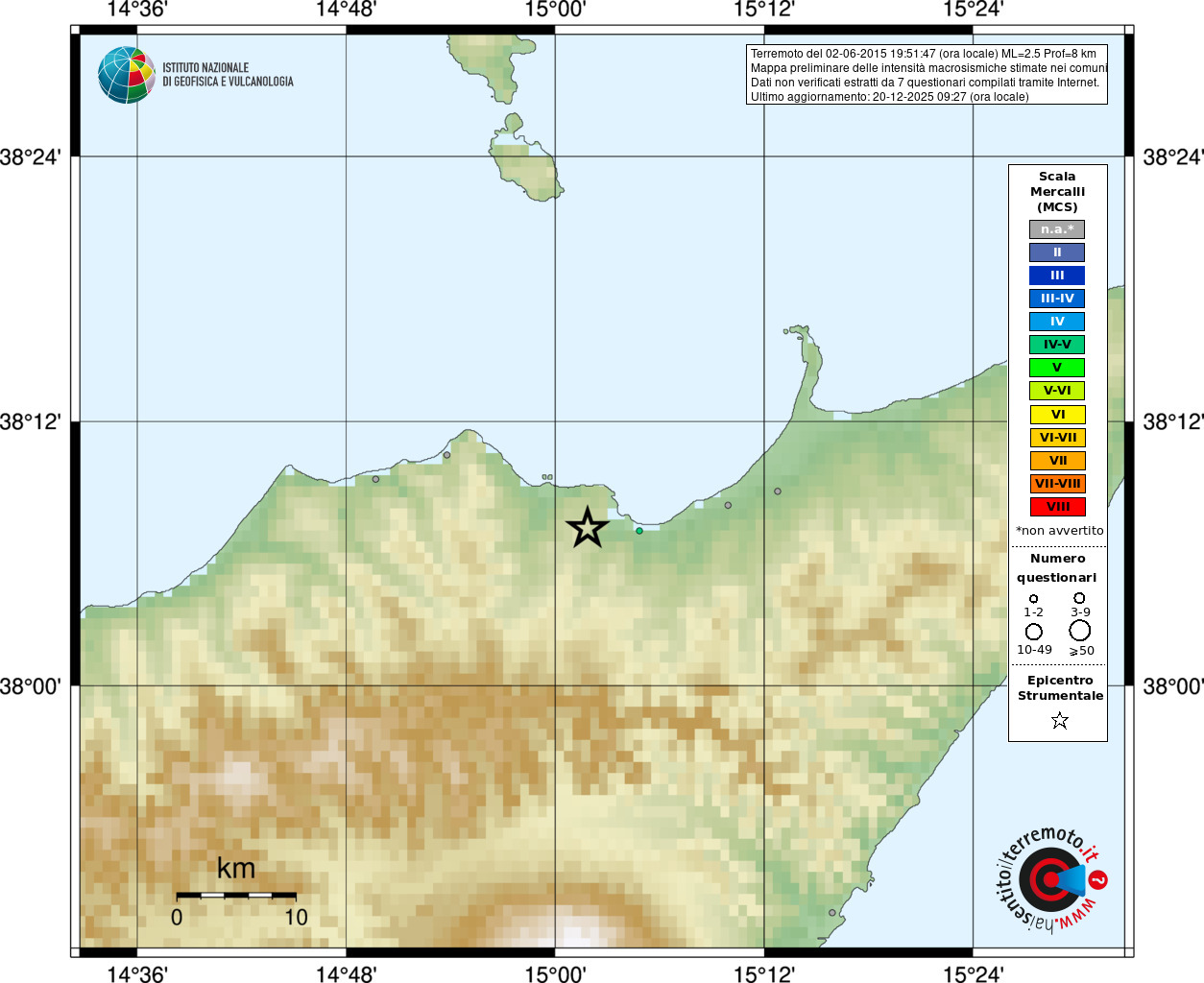Click the ≥50 questionnaires circle symbol
This screenshot has width=1204, height=983.
tap(1080, 631)
